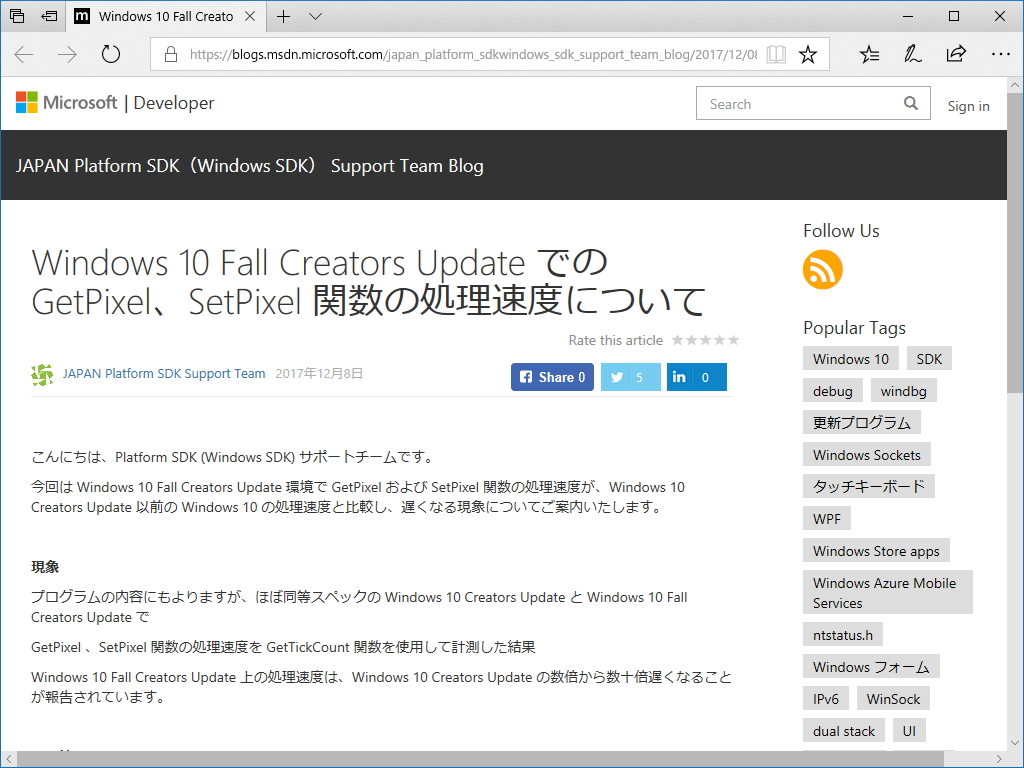The width and height of the screenshot is (1024, 768).
Task: Start a Web Note with Windows Ink
Action: (x=912, y=54)
